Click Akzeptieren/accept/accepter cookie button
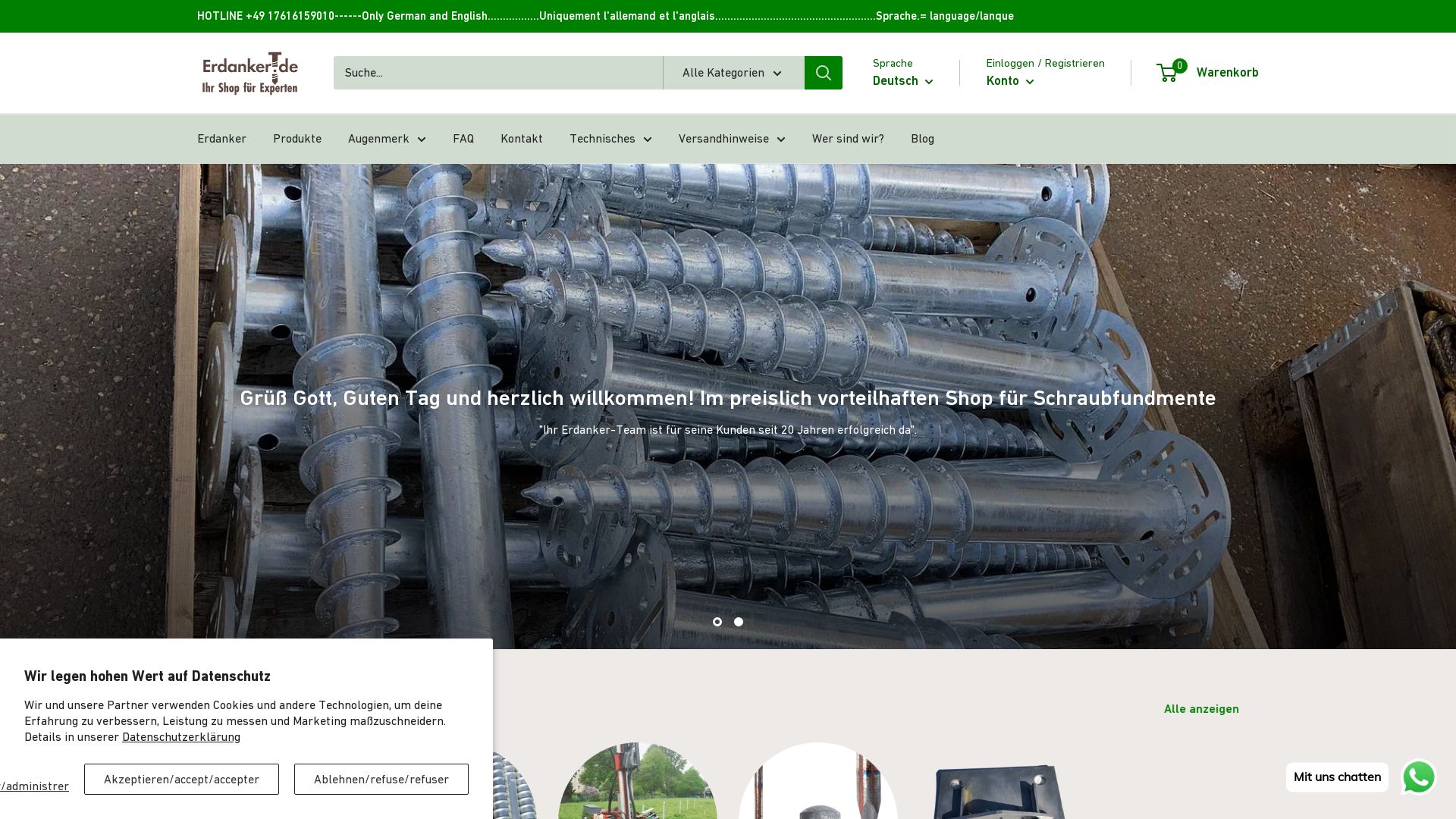Screen dimensions: 1456x819 pyautogui.click(x=181, y=780)
